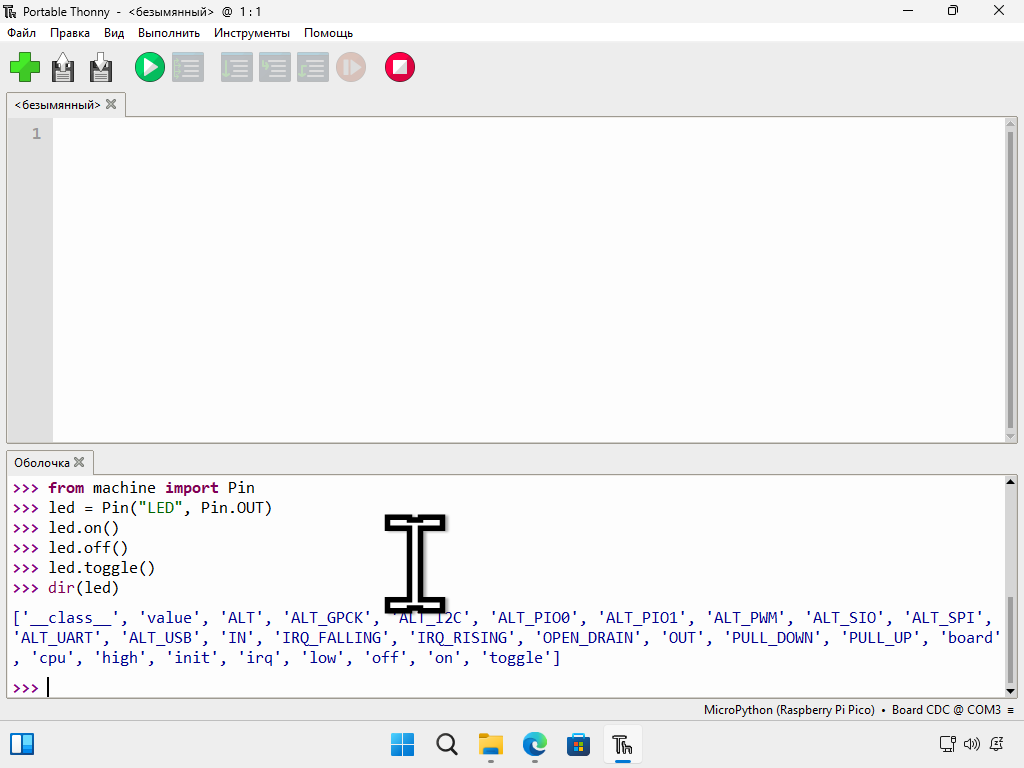The height and width of the screenshot is (768, 1024).
Task: Click the editor vertical scrollbar
Action: coord(1011,280)
